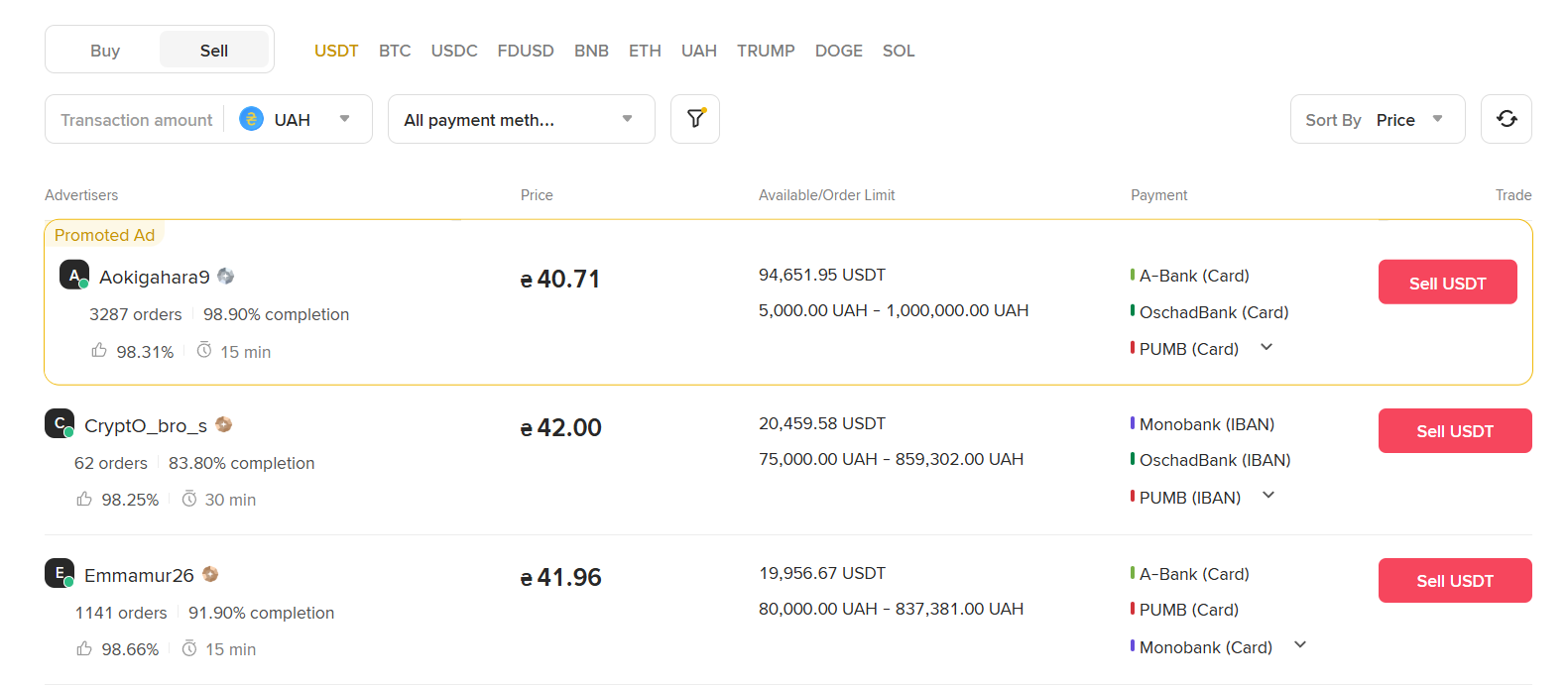The height and width of the screenshot is (686, 1568).
Task: Click the Transaction amount input field
Action: 136,120
